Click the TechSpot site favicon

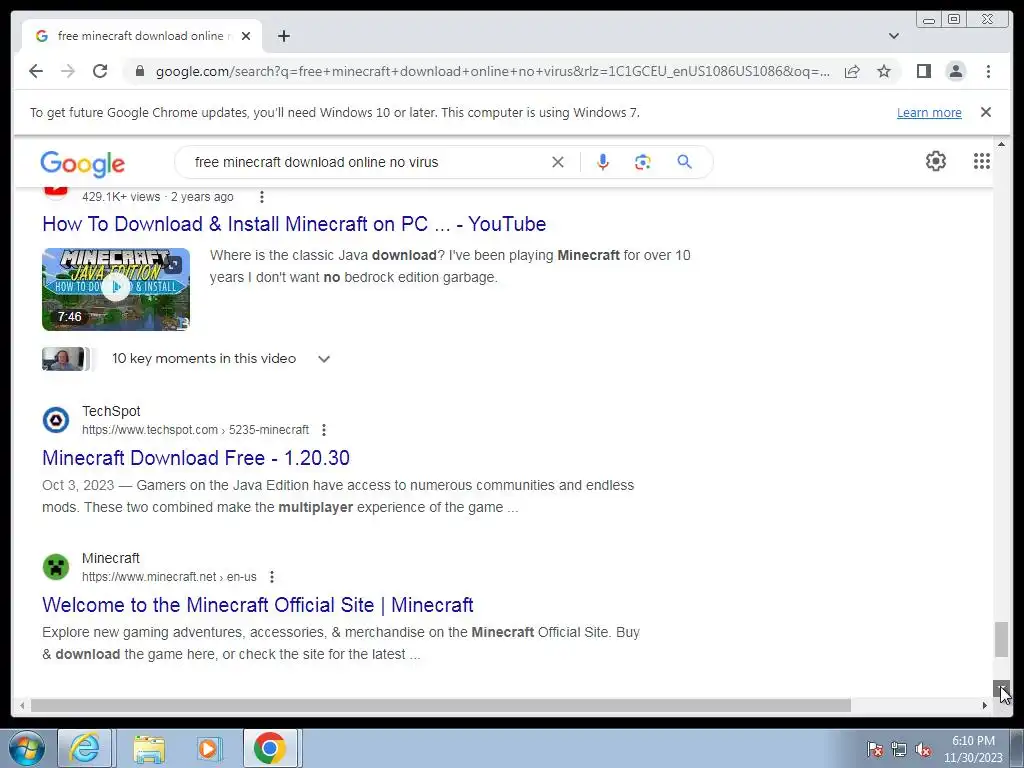(x=56, y=420)
